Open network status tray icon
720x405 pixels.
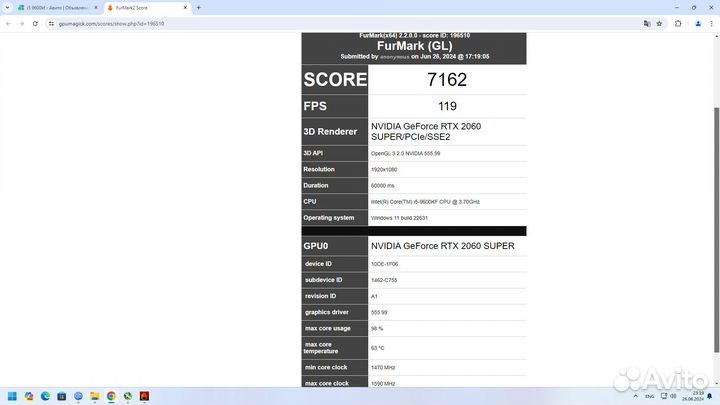pyautogui.click(x=664, y=396)
